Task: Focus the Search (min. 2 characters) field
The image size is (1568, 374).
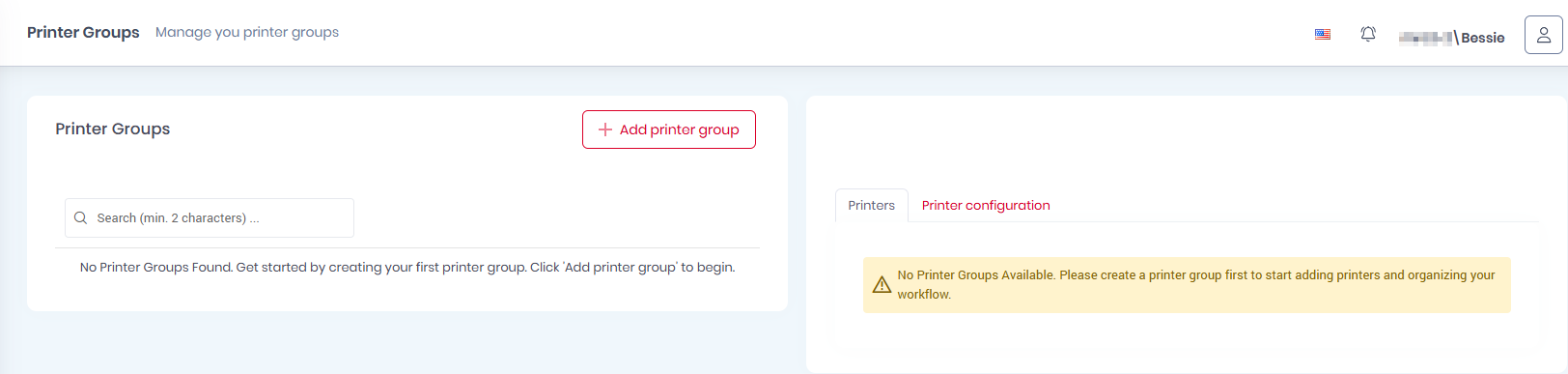Action: 210,218
